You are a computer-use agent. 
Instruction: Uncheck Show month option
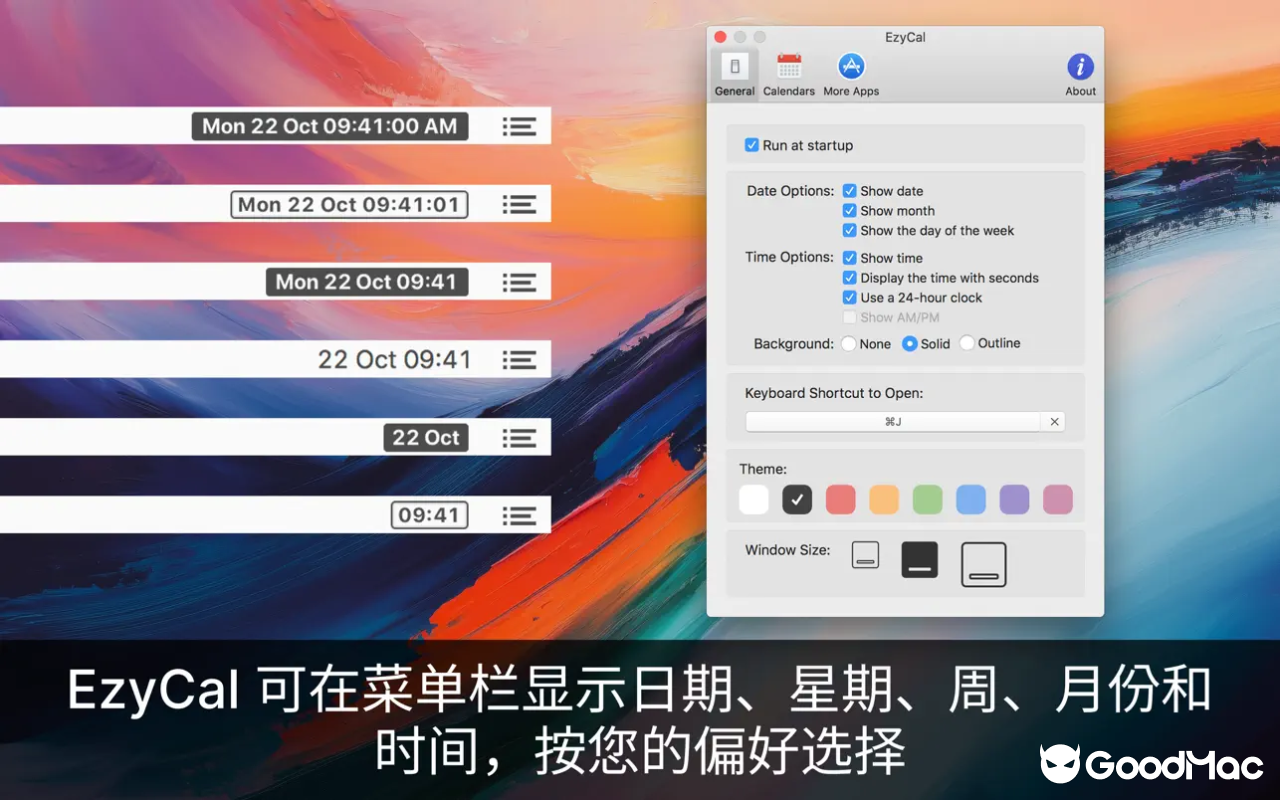pos(849,211)
